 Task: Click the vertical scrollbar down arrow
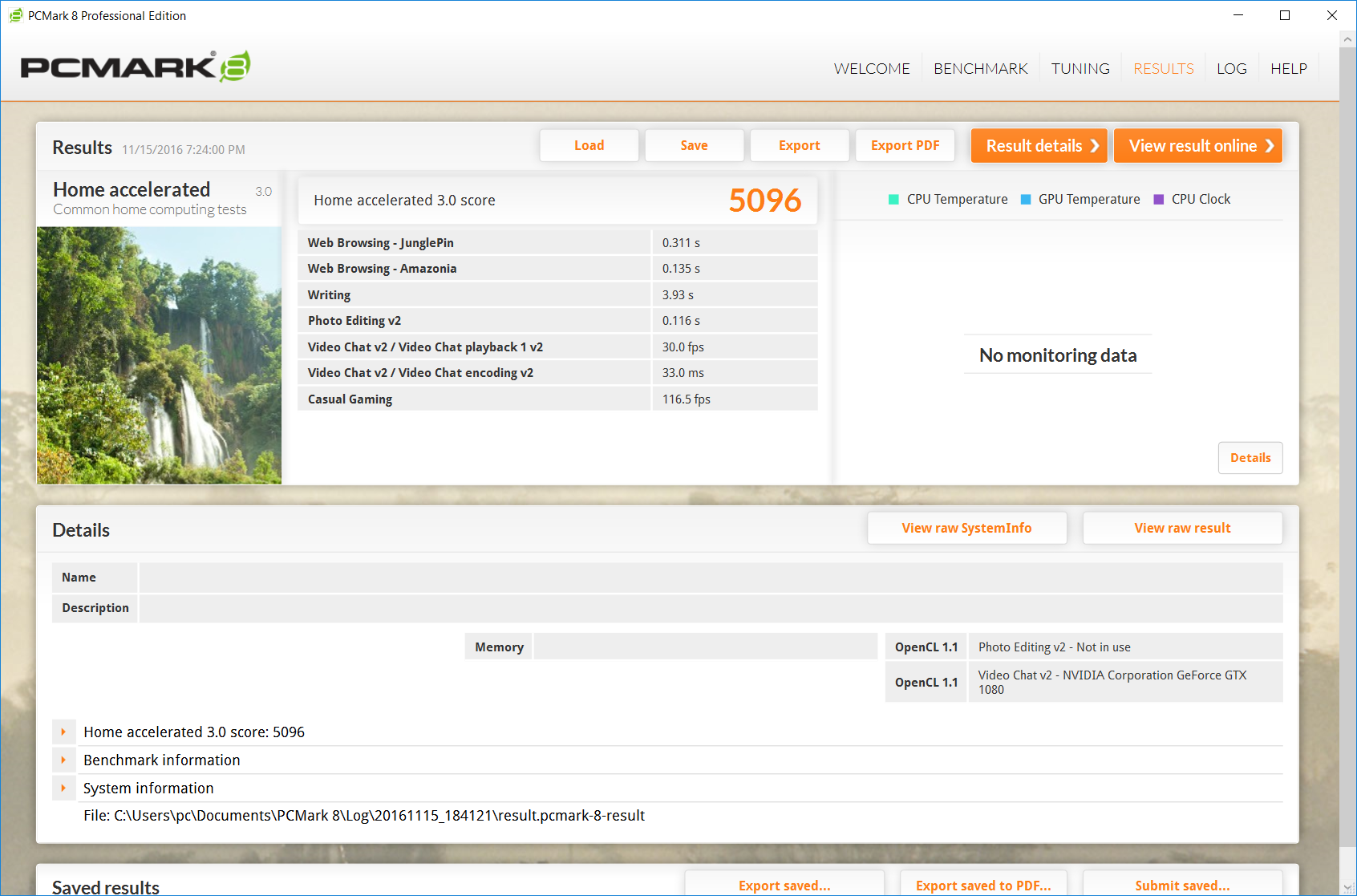pyautogui.click(x=1348, y=887)
